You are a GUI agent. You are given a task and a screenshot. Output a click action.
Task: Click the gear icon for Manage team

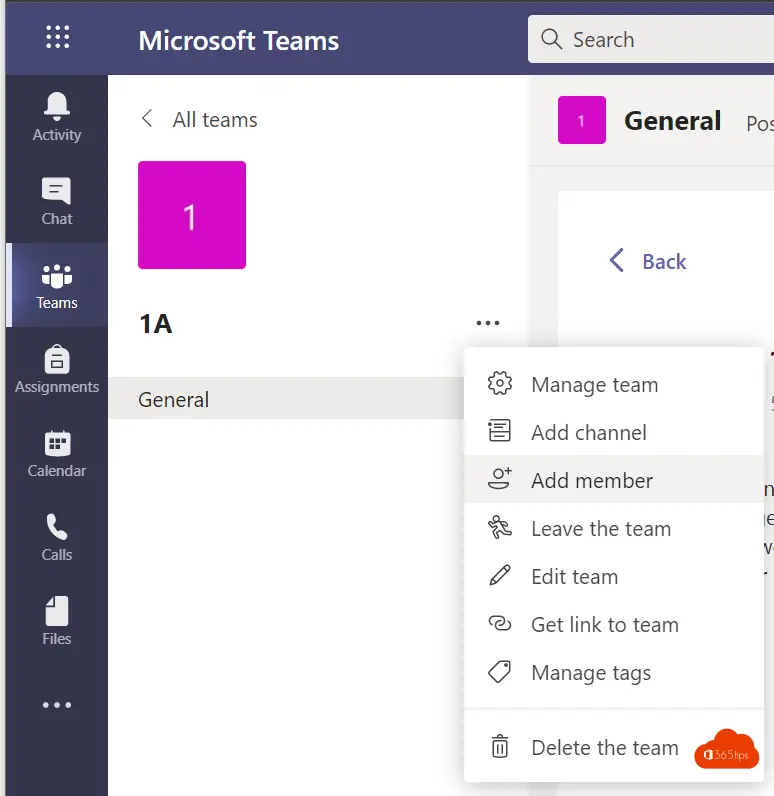(x=499, y=383)
